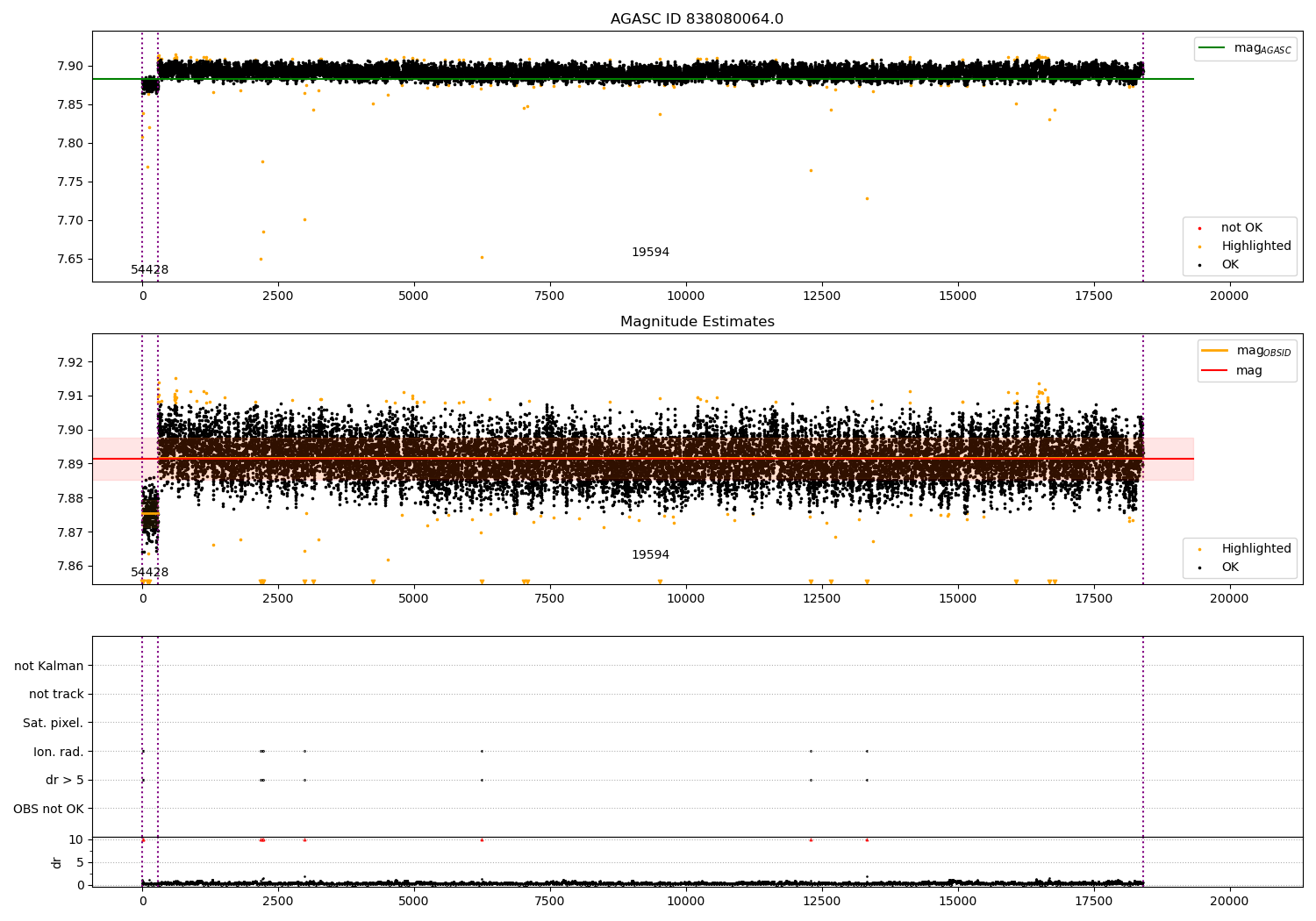Click the 7.85 y-axis tick in top plot
1316x921 pixels.
(x=69, y=105)
